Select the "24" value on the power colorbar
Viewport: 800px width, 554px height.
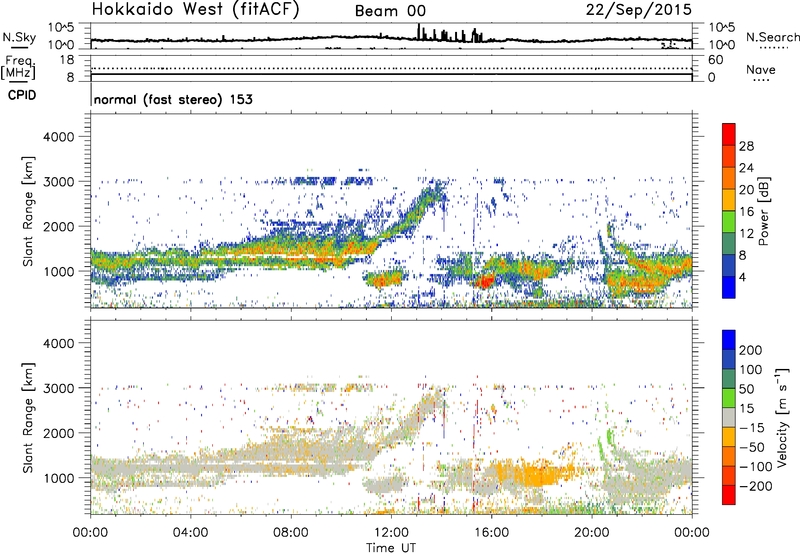click(x=746, y=168)
